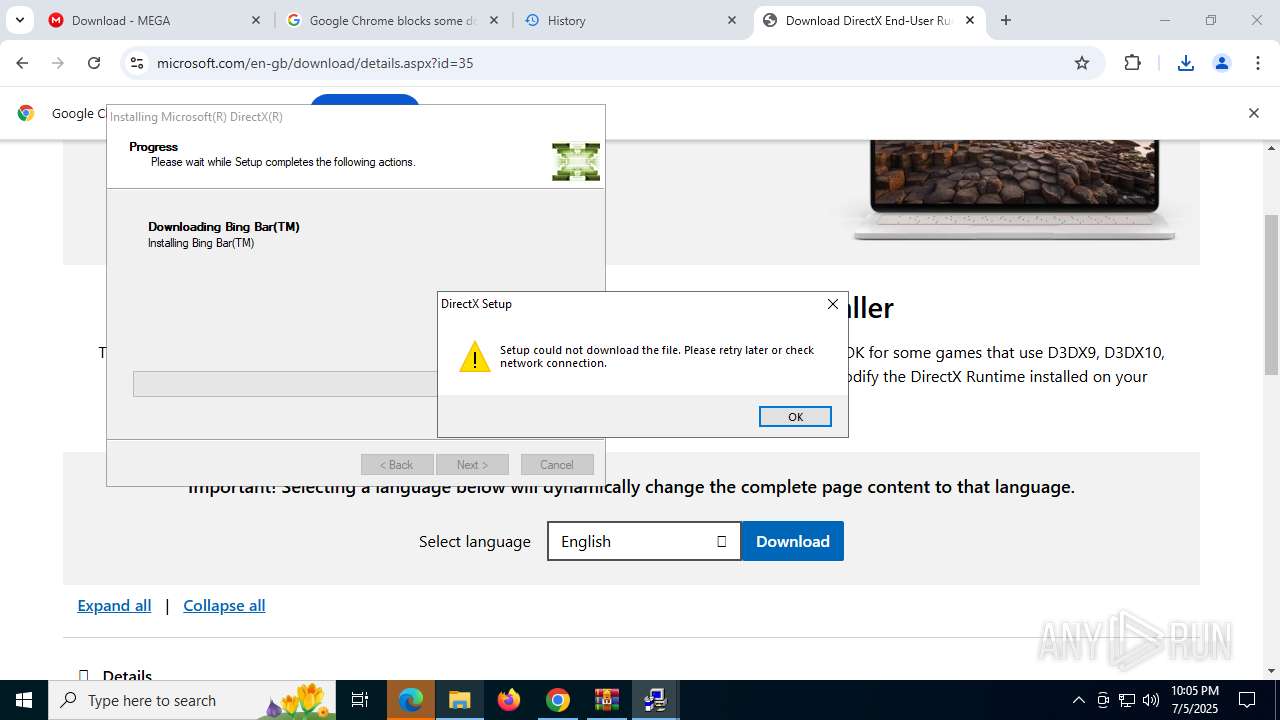View site information icon in address bar

(x=137, y=63)
